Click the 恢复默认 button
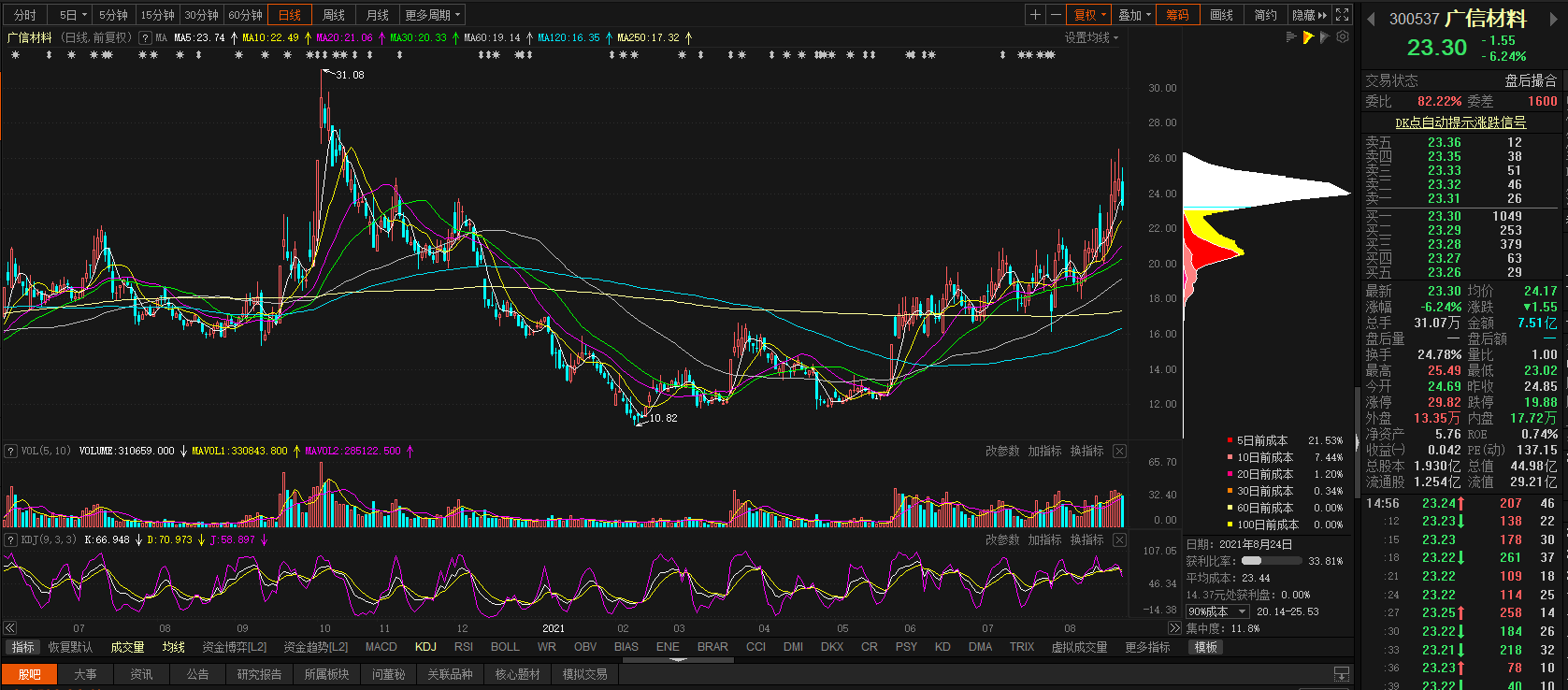The image size is (1568, 690). [x=70, y=647]
